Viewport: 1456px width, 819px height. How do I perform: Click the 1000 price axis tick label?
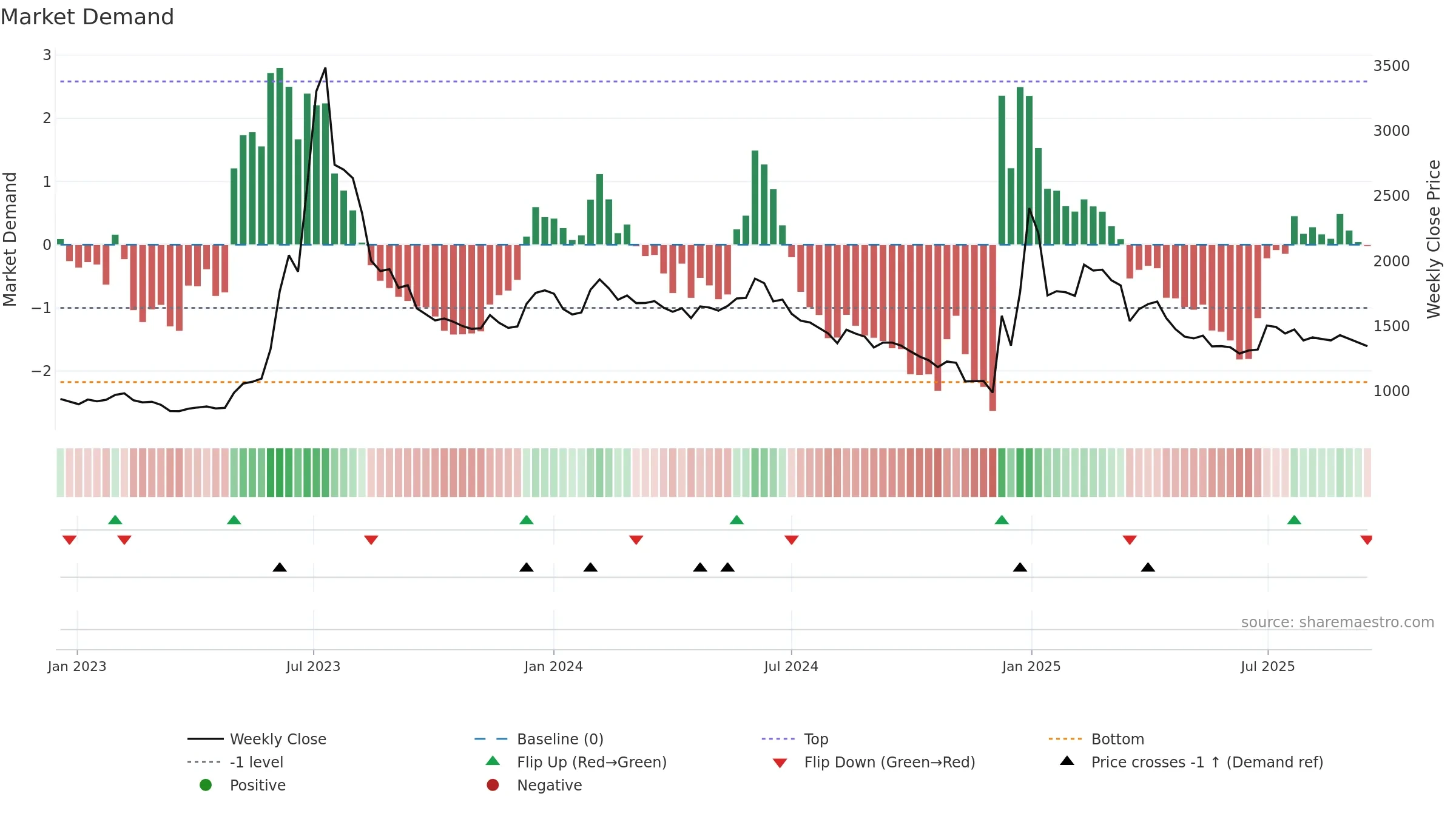point(1392,391)
